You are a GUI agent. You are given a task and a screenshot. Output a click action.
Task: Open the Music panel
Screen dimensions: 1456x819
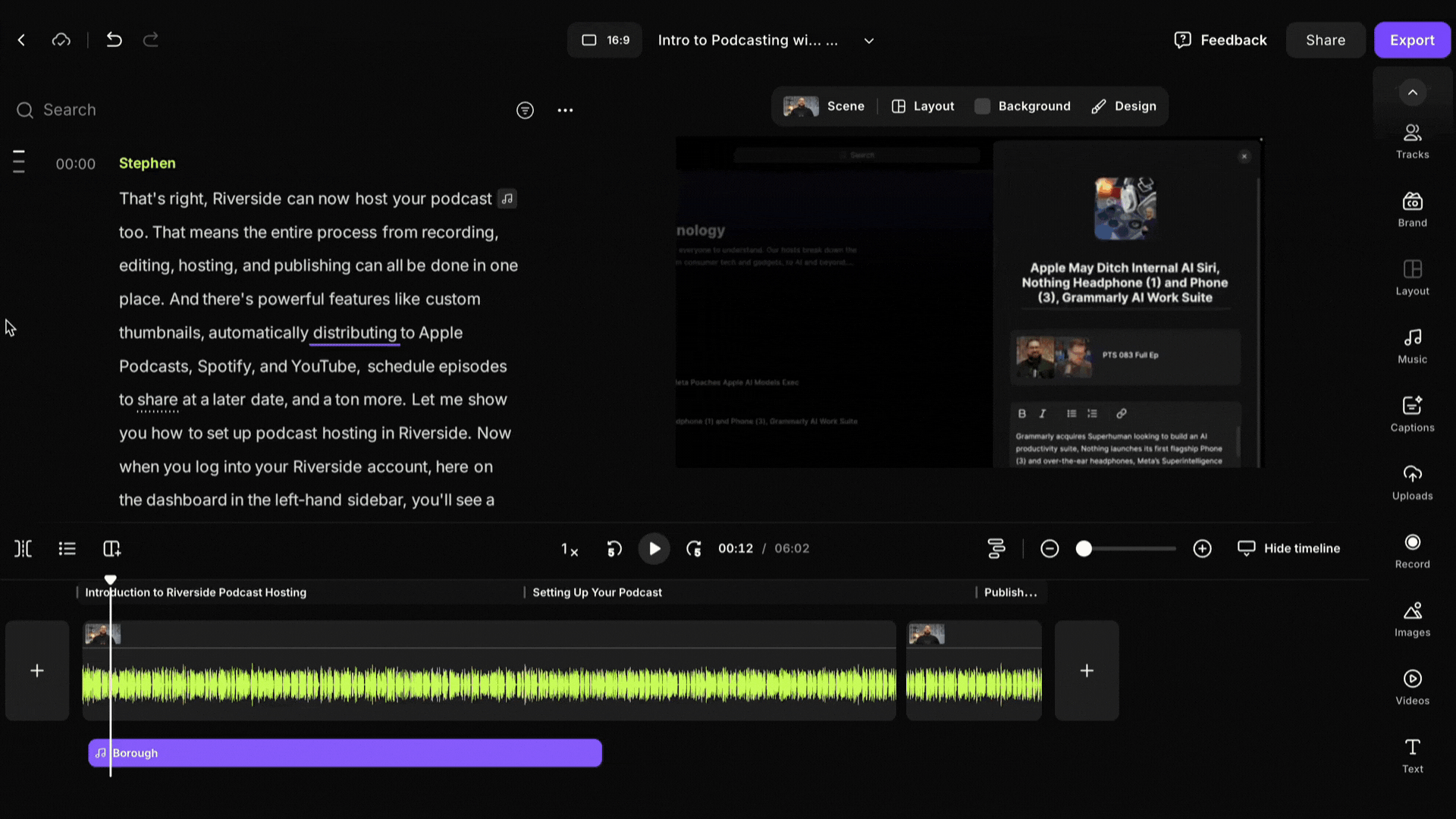tap(1412, 347)
